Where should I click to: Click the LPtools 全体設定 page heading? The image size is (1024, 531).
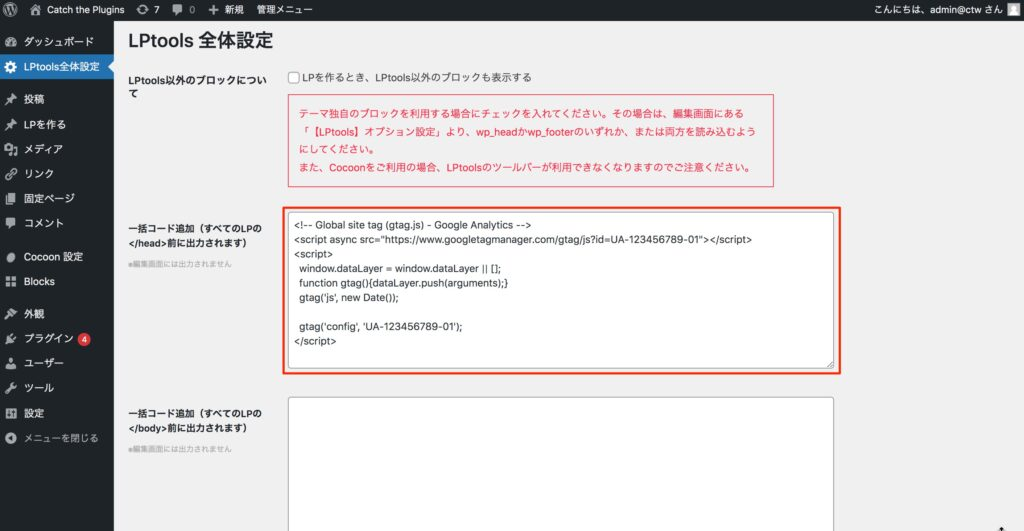tap(200, 40)
